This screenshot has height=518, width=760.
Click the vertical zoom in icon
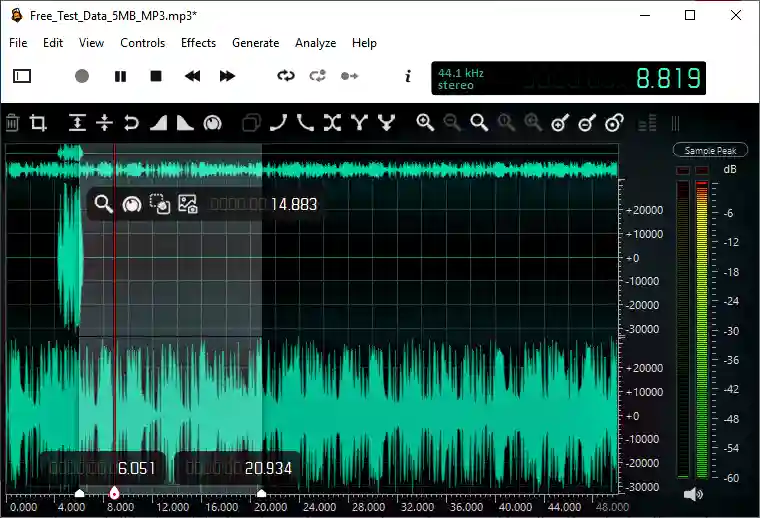[x=560, y=123]
